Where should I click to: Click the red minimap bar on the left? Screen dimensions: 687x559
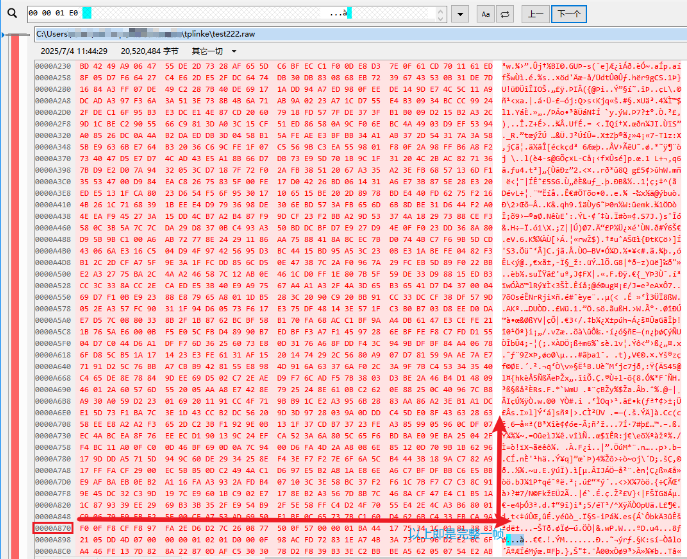(x=15, y=297)
